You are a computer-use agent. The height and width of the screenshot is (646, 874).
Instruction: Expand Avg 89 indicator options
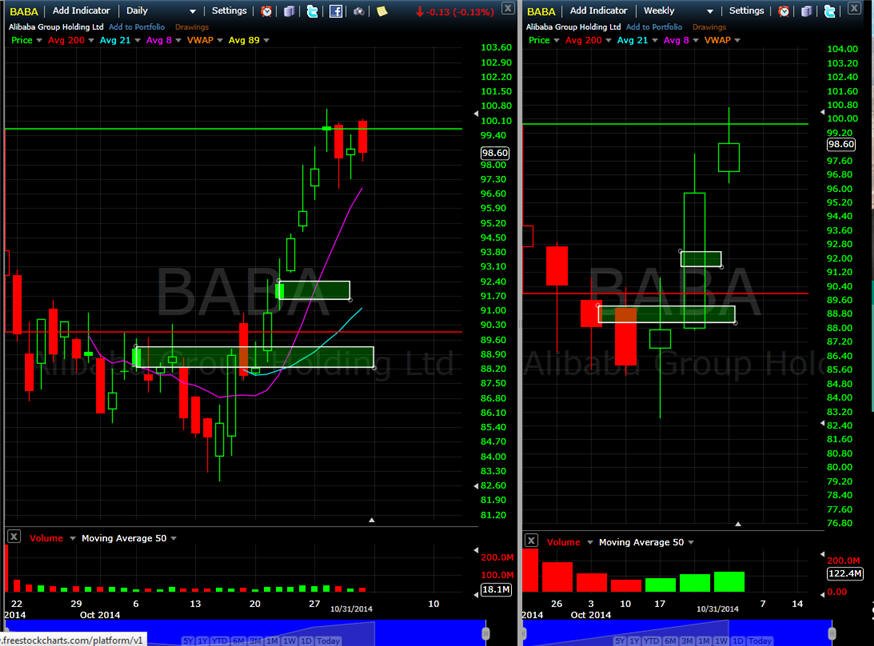pos(266,40)
